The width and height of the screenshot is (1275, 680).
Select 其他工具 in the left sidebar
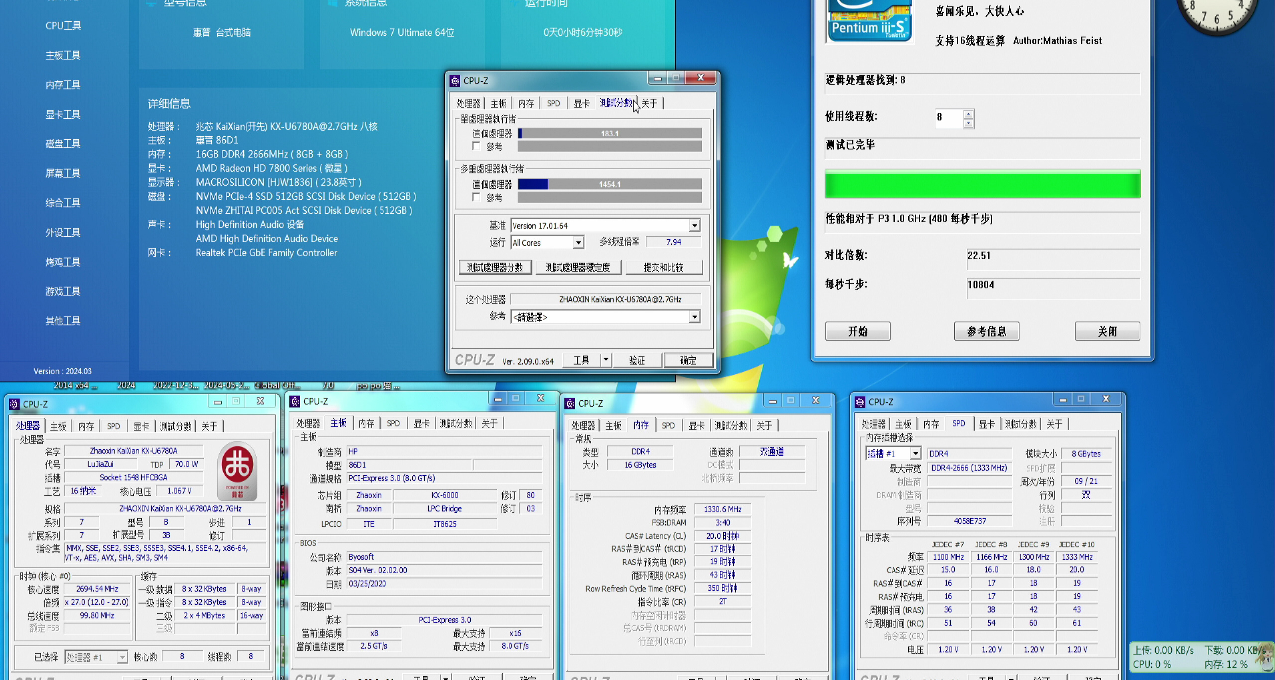pos(63,321)
